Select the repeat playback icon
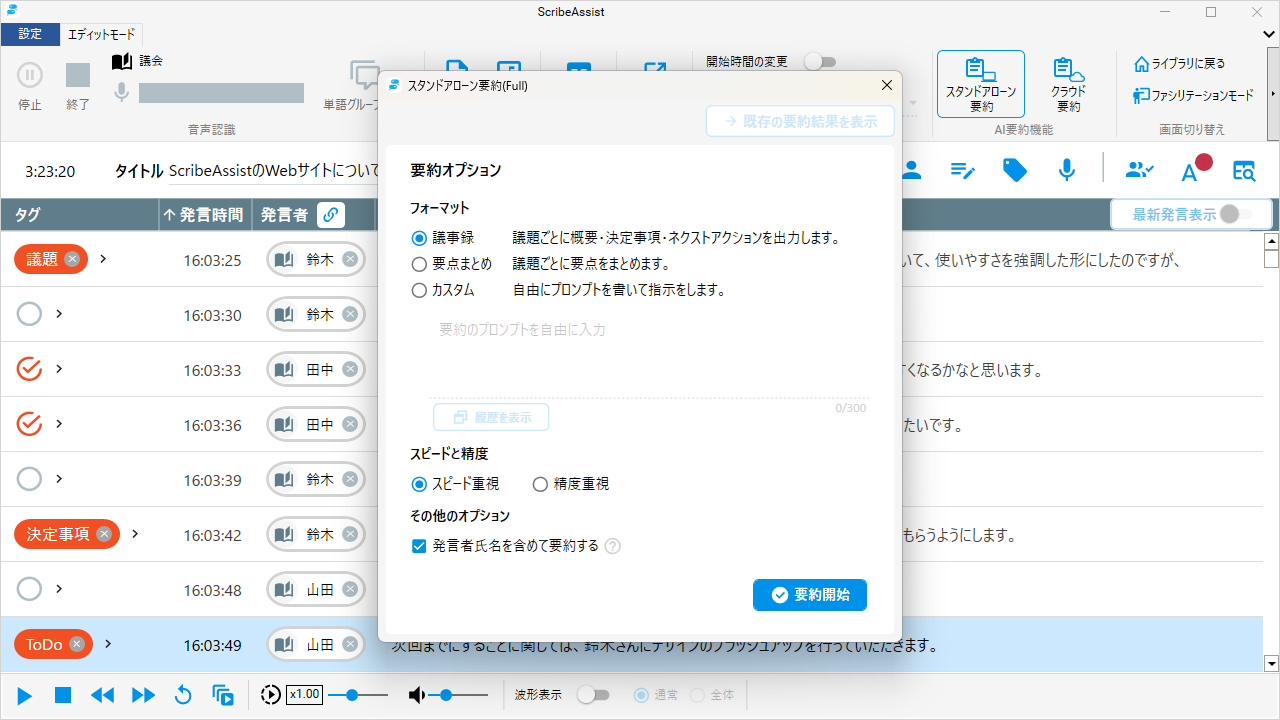 (x=183, y=694)
